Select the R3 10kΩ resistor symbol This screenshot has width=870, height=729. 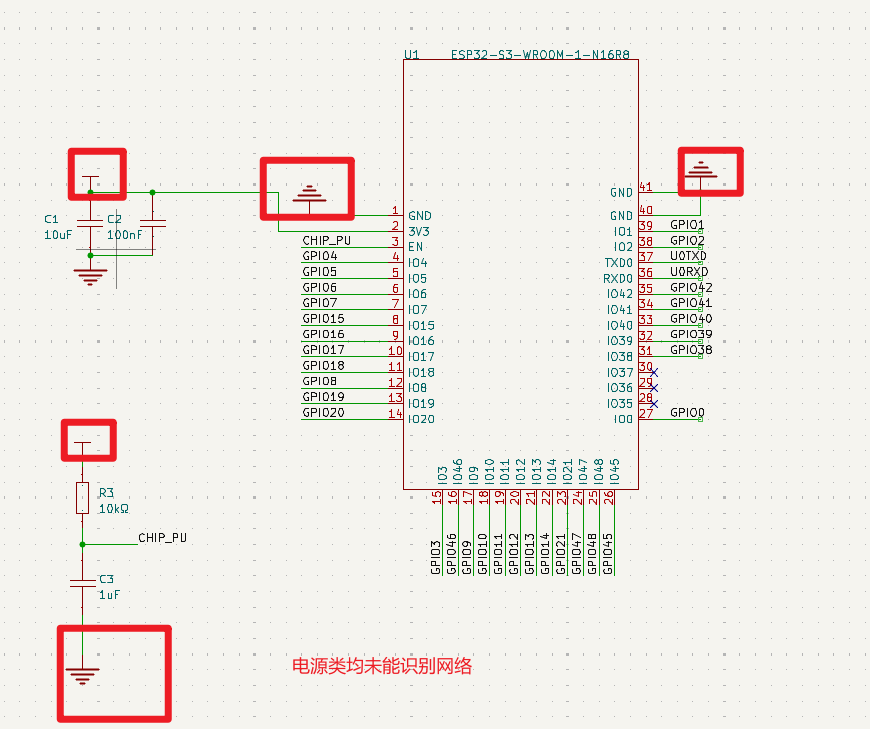[82, 498]
